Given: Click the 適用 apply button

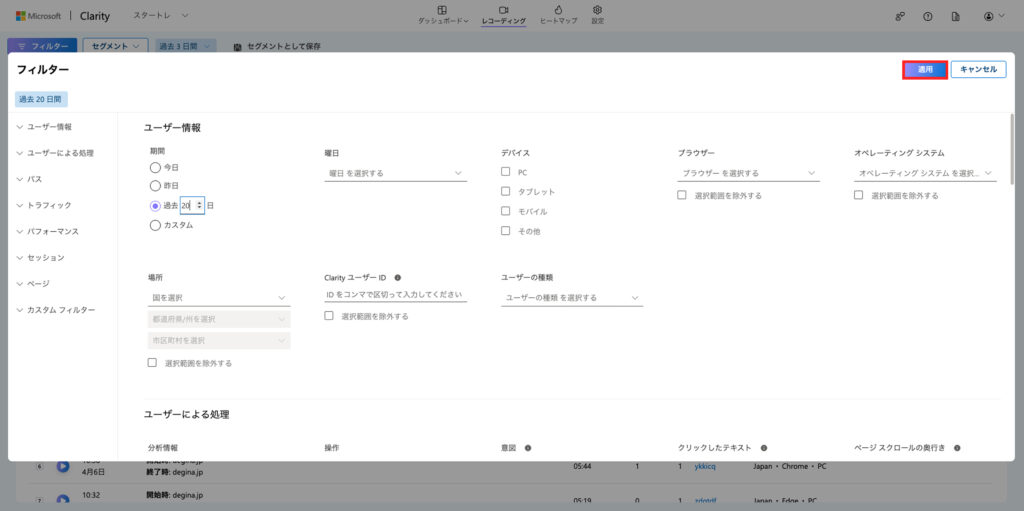Looking at the screenshot, I should [x=925, y=69].
